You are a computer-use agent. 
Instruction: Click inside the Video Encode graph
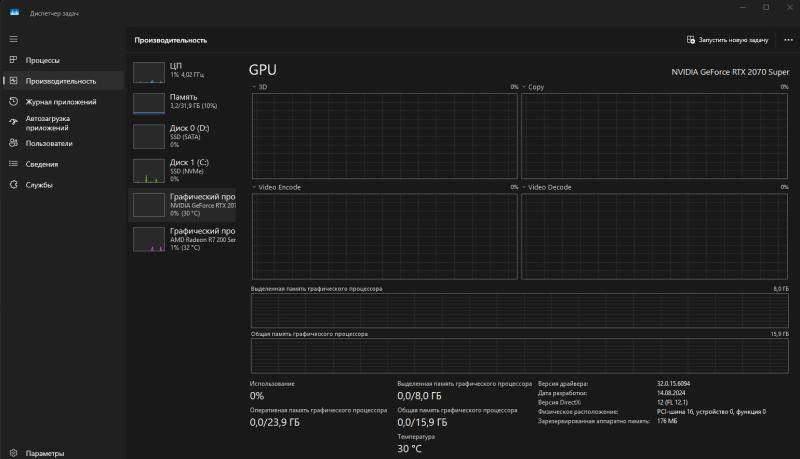click(385, 236)
